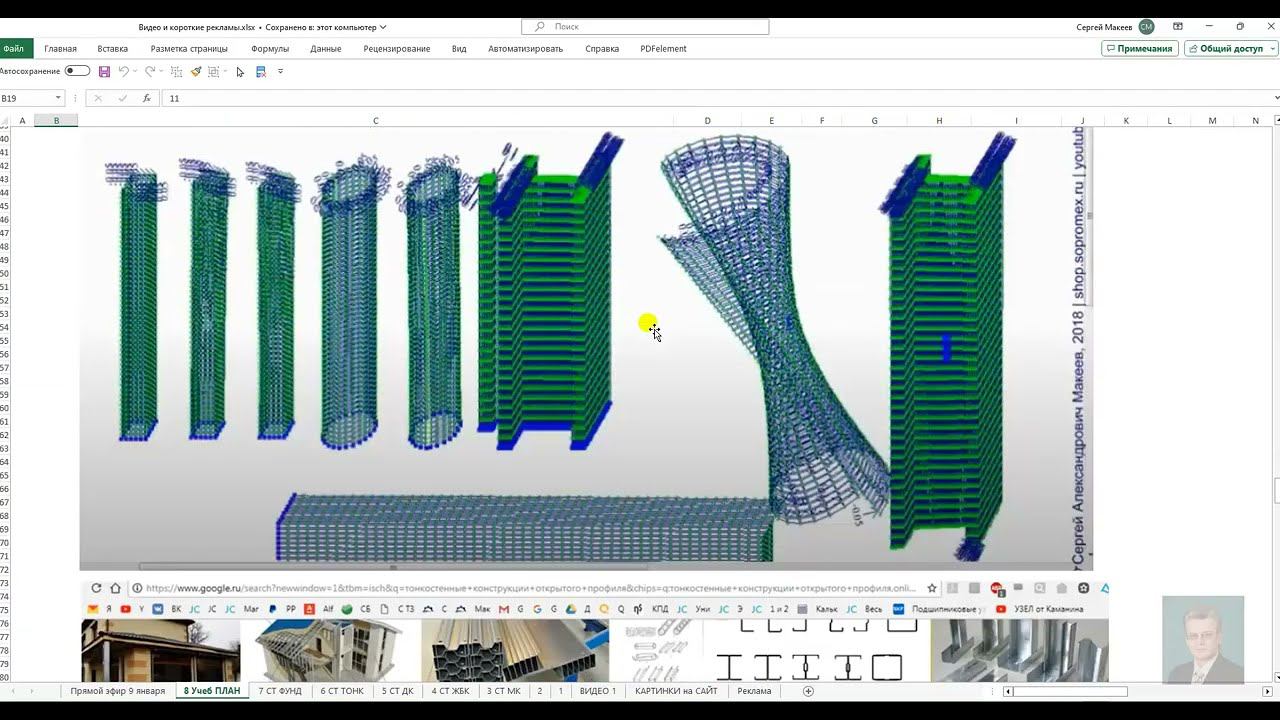Click the insert function fx icon
This screenshot has height=720, width=1280.
point(147,98)
